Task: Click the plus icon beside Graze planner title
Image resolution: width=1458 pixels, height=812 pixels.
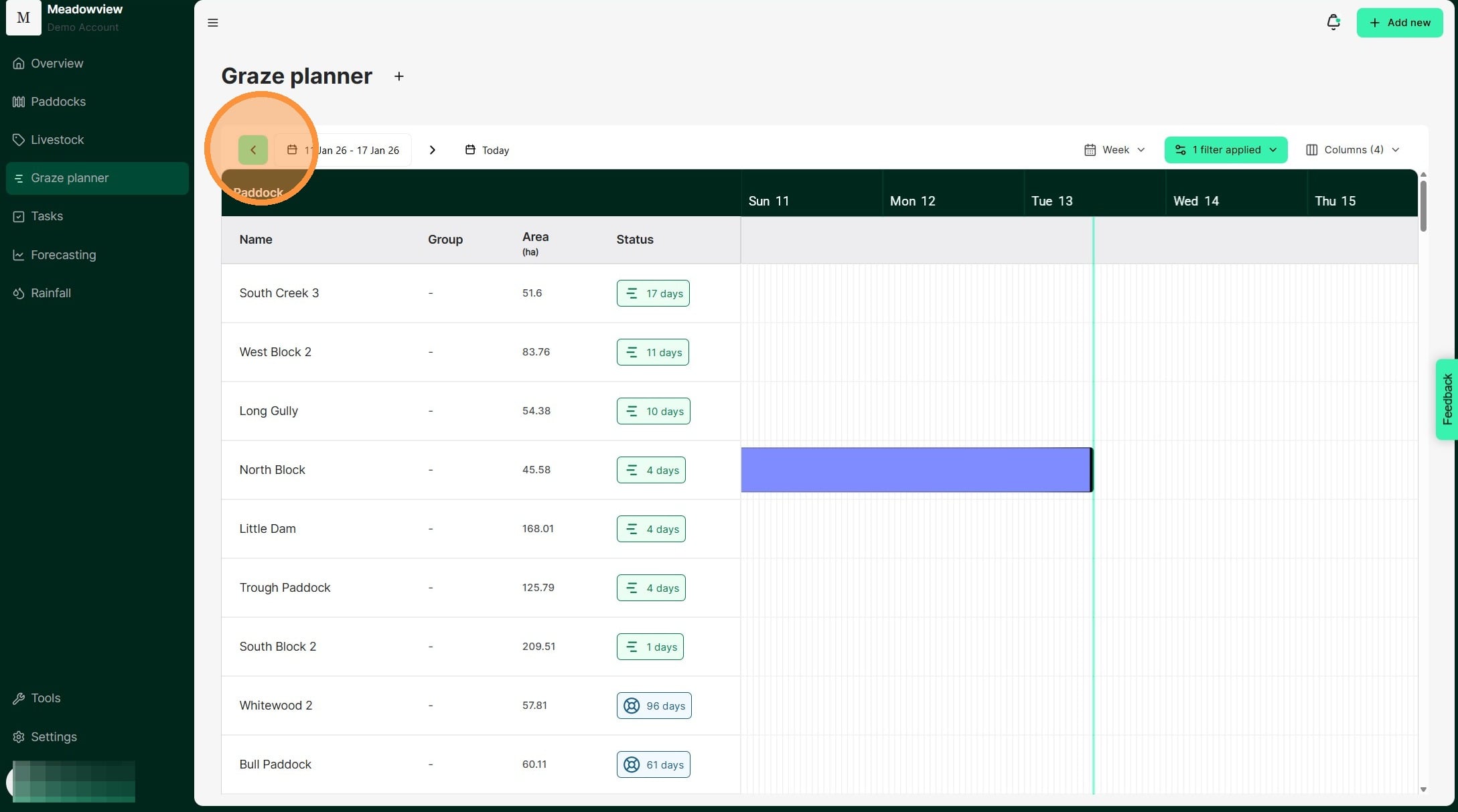Action: tap(398, 76)
